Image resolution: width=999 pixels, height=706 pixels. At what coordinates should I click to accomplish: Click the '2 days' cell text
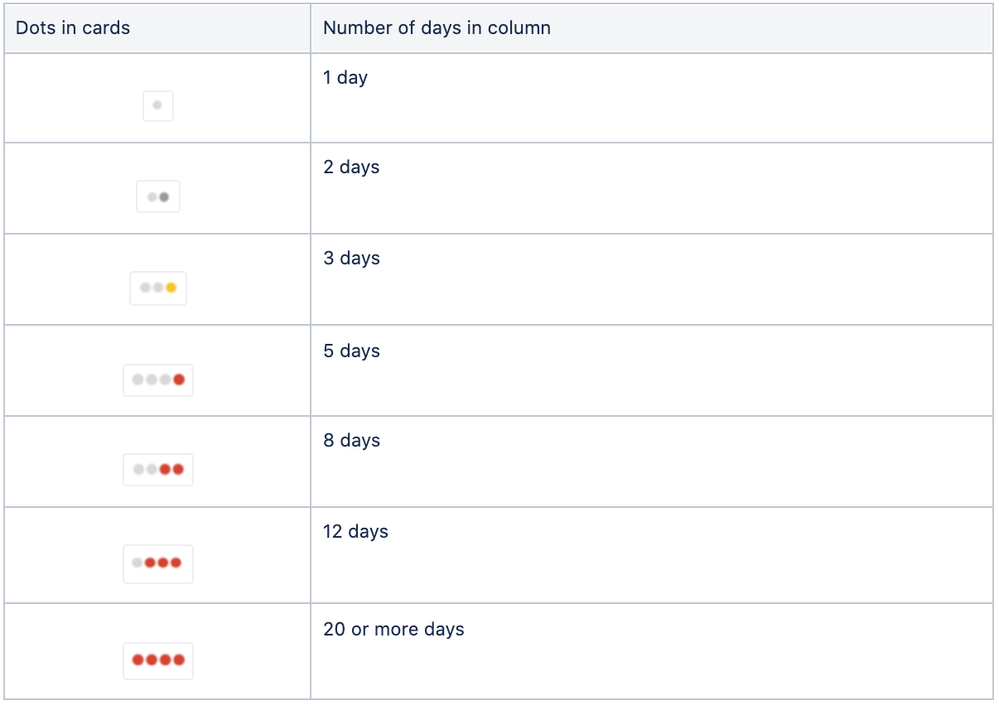(x=352, y=167)
